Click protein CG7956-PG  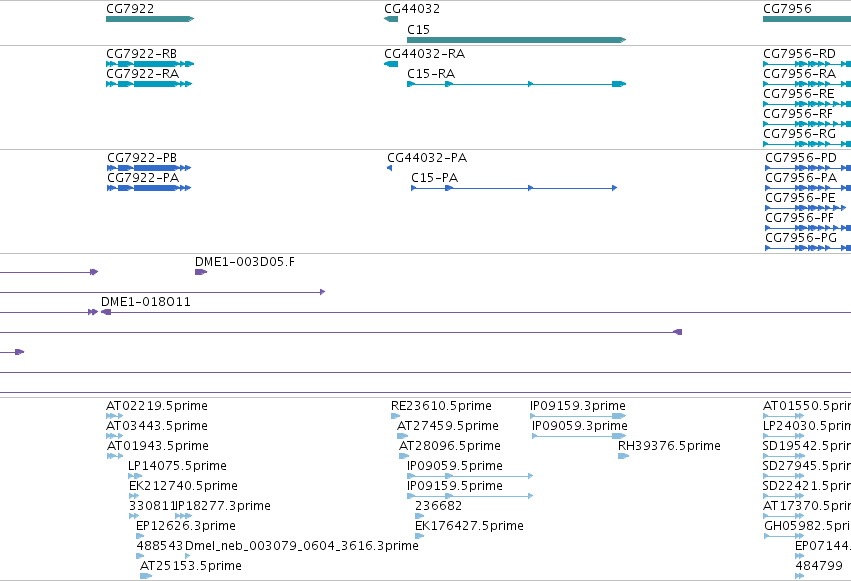[801, 238]
